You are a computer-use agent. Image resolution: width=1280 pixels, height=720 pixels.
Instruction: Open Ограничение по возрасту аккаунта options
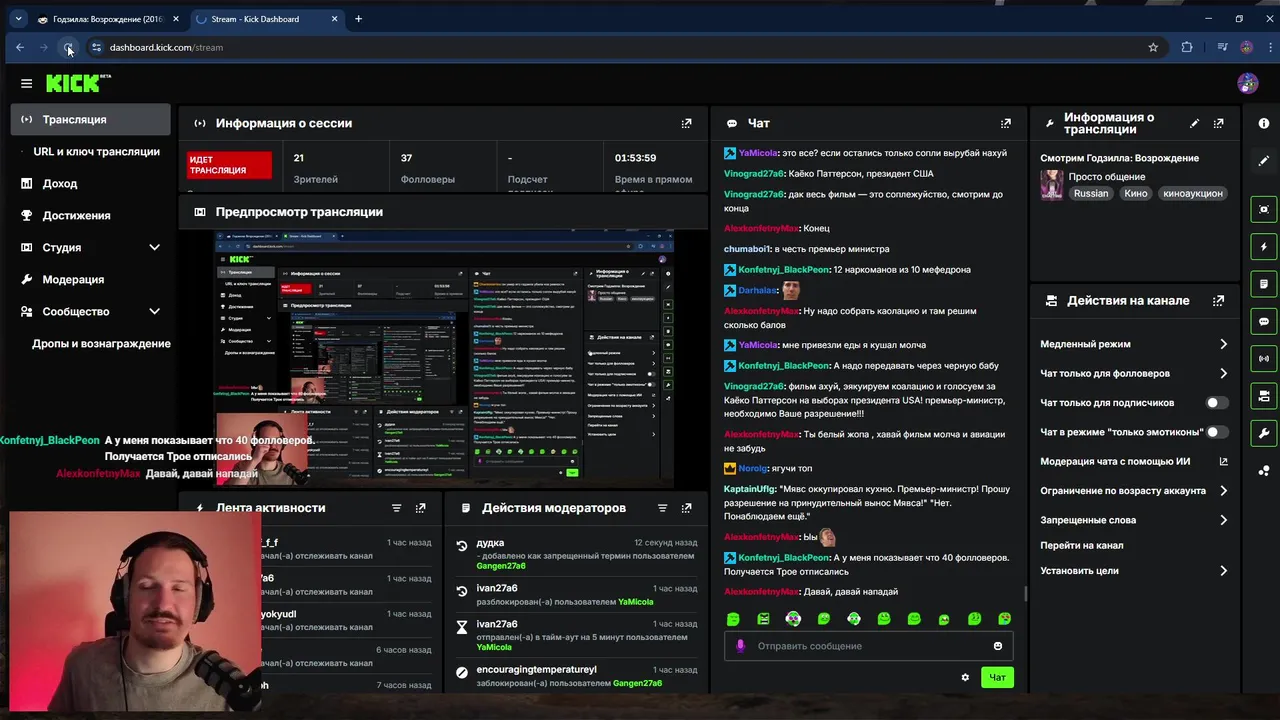click(x=1133, y=491)
